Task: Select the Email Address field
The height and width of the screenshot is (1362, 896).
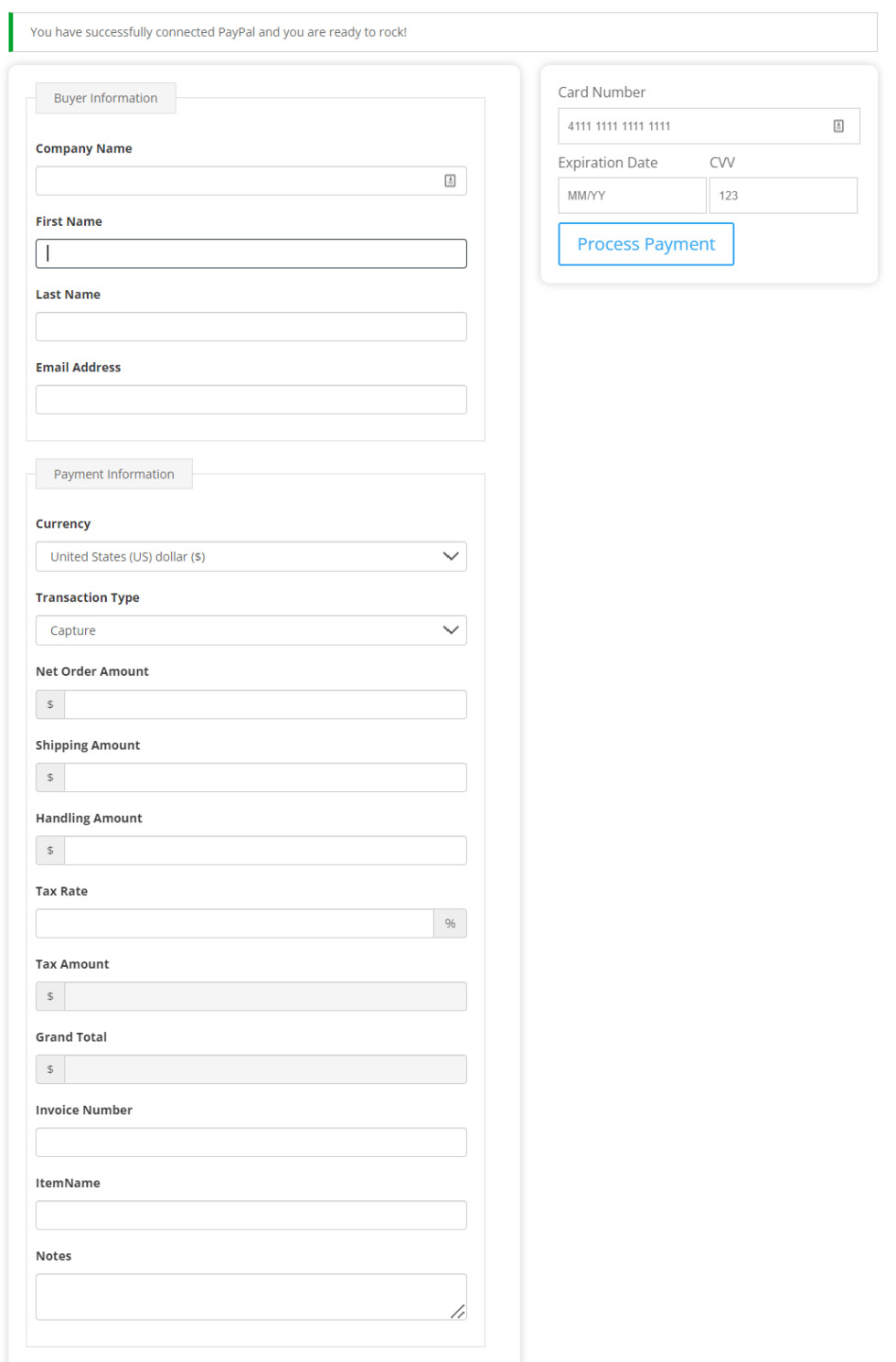Action: 251,400
